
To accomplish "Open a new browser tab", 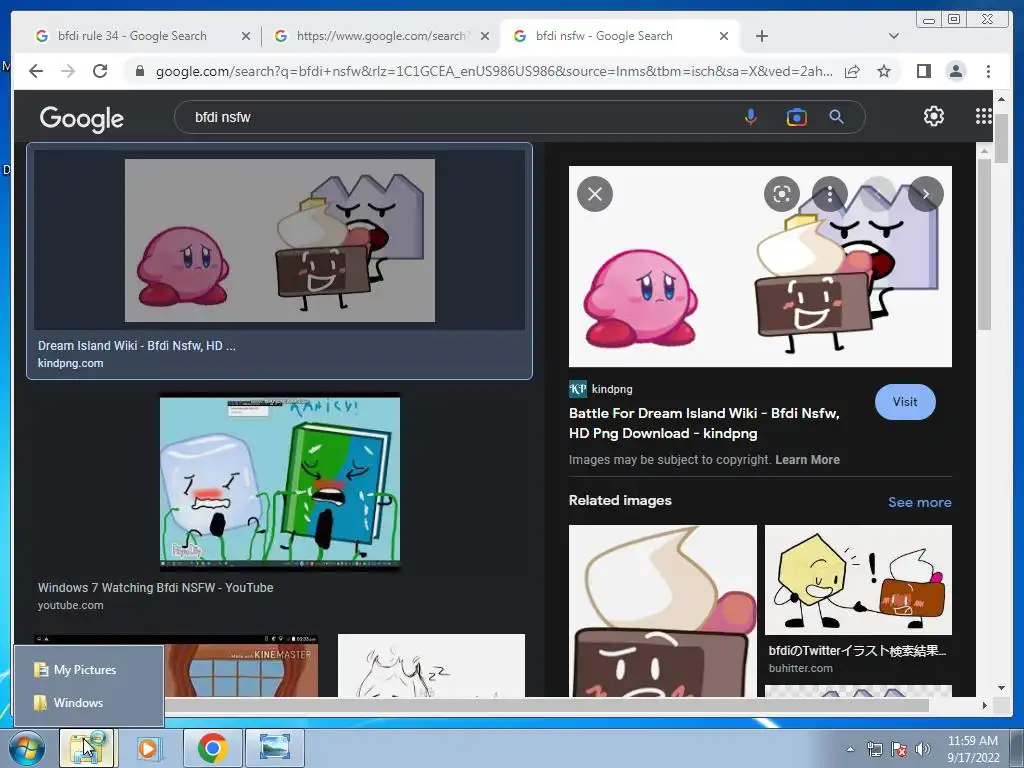I will pyautogui.click(x=761, y=36).
